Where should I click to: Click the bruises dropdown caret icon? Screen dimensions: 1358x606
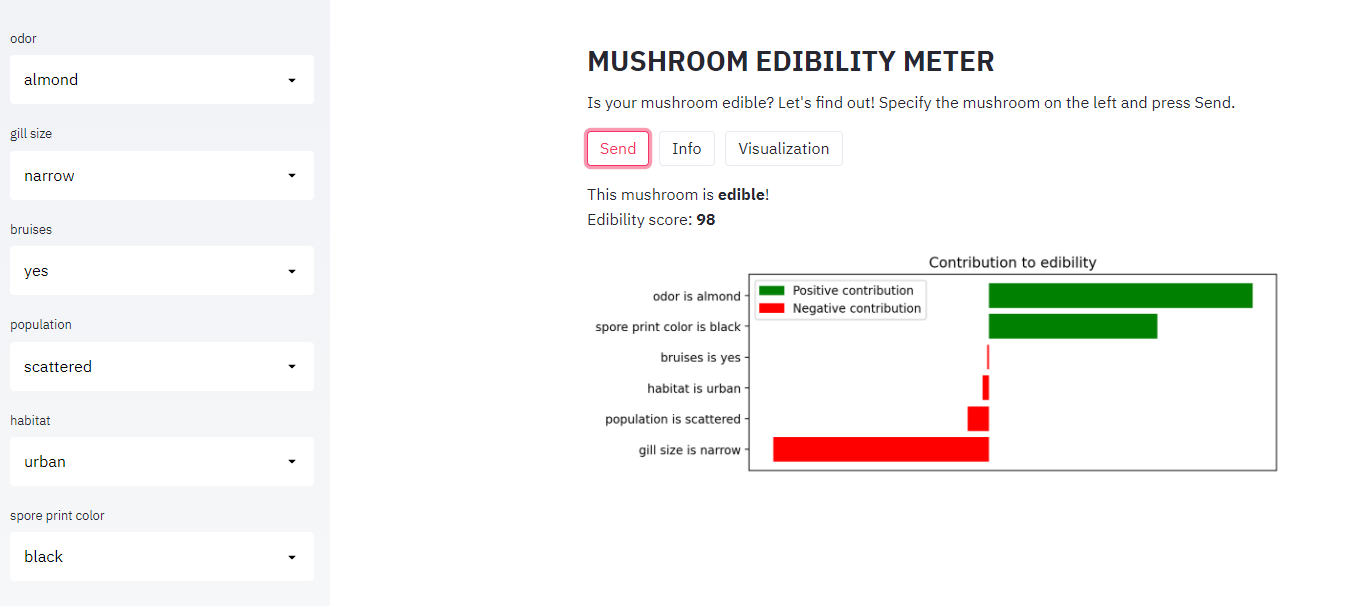click(x=292, y=271)
